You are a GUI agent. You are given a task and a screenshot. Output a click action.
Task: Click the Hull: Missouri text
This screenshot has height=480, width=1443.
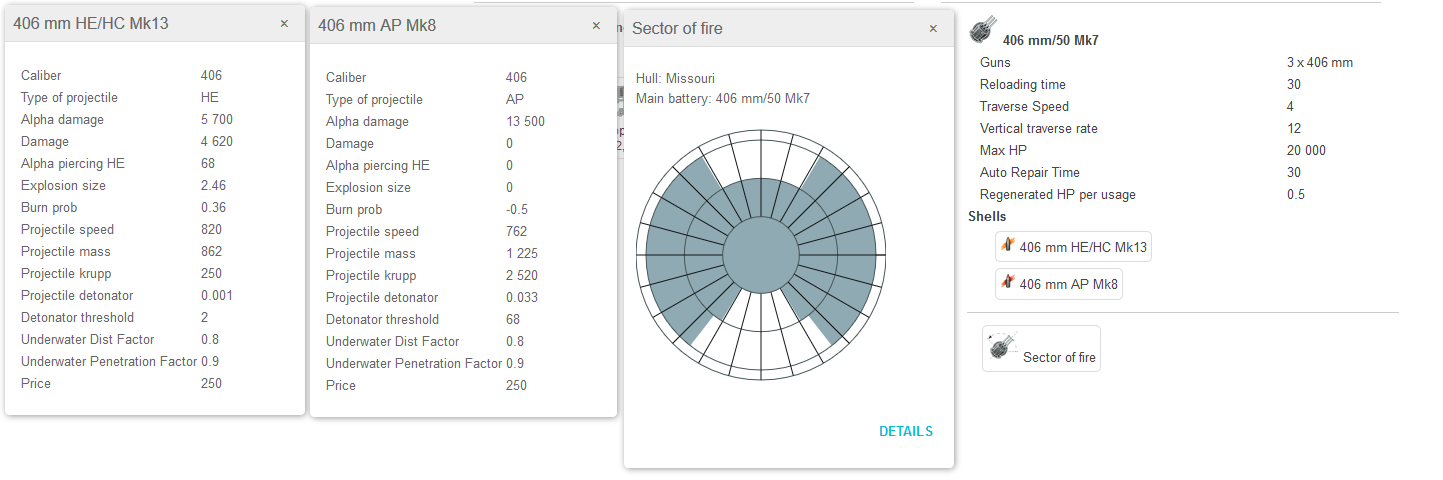[675, 78]
